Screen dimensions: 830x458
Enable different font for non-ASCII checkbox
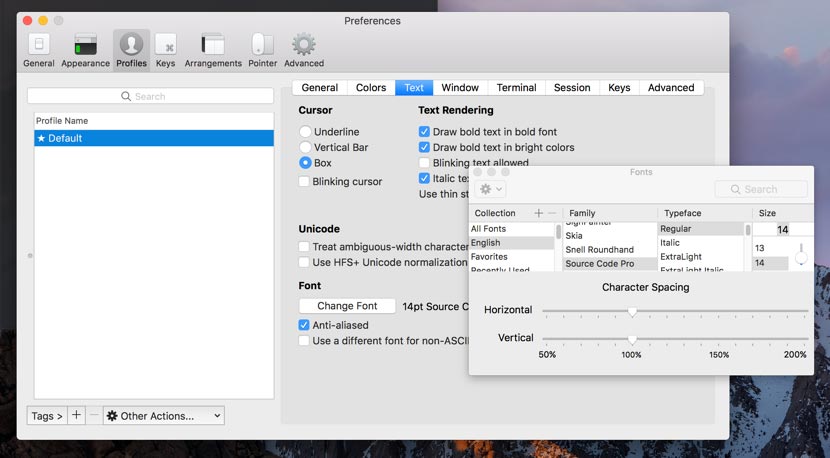(x=304, y=340)
